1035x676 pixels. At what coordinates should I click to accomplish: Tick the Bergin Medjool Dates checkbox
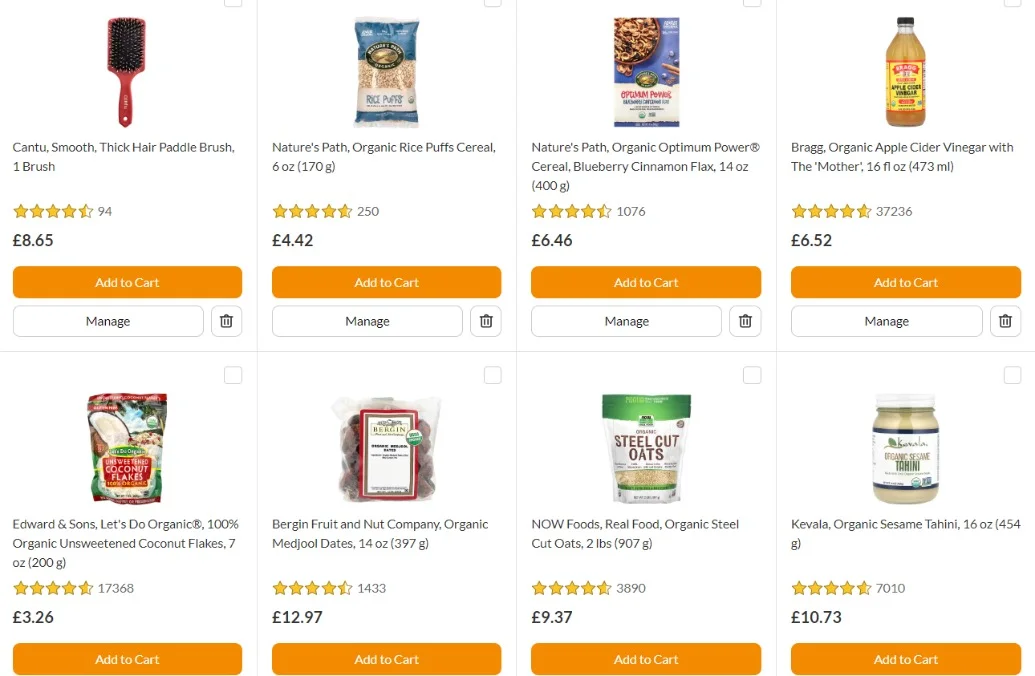click(493, 375)
